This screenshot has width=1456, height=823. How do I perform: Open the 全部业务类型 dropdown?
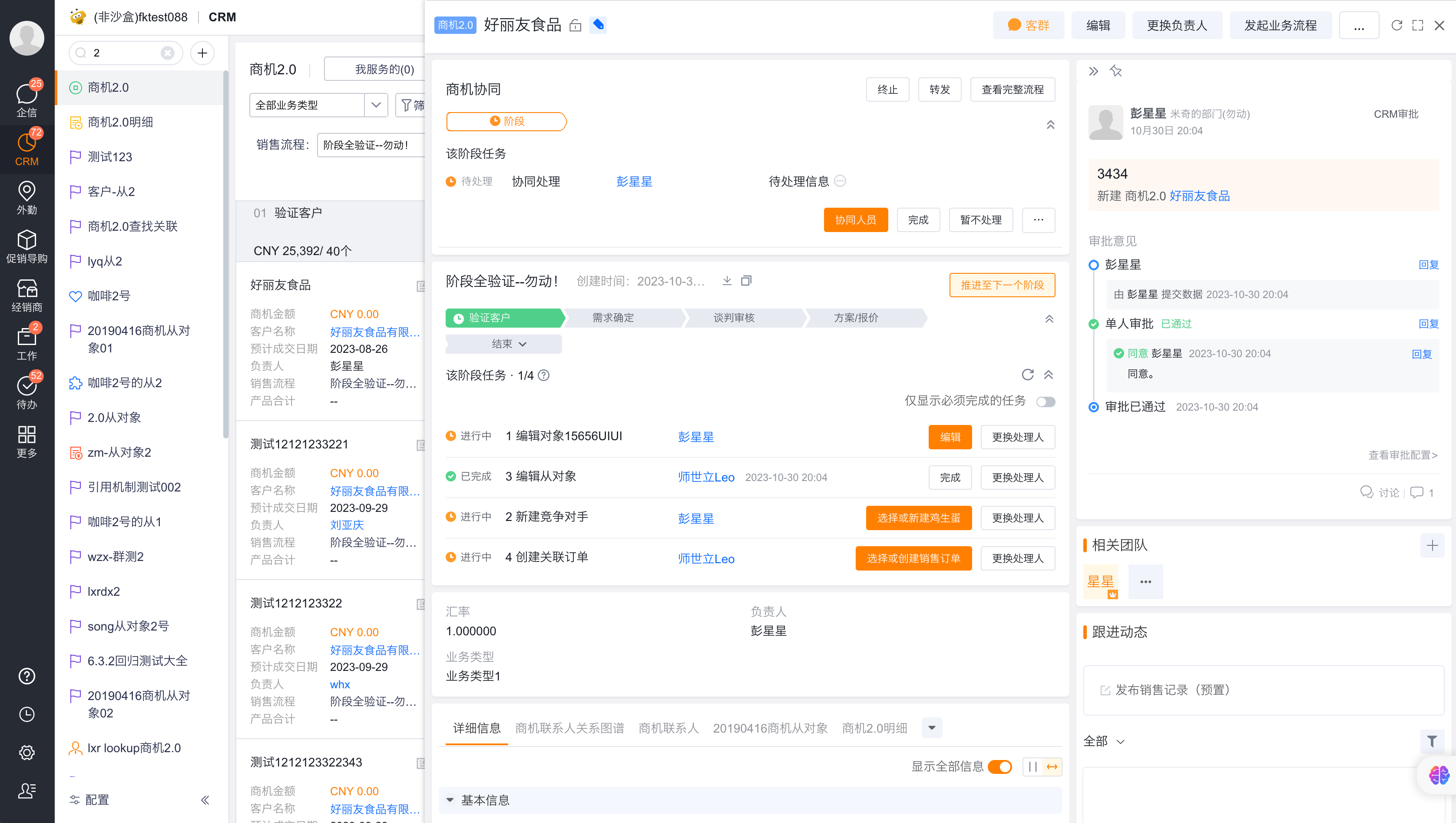pyautogui.click(x=318, y=105)
